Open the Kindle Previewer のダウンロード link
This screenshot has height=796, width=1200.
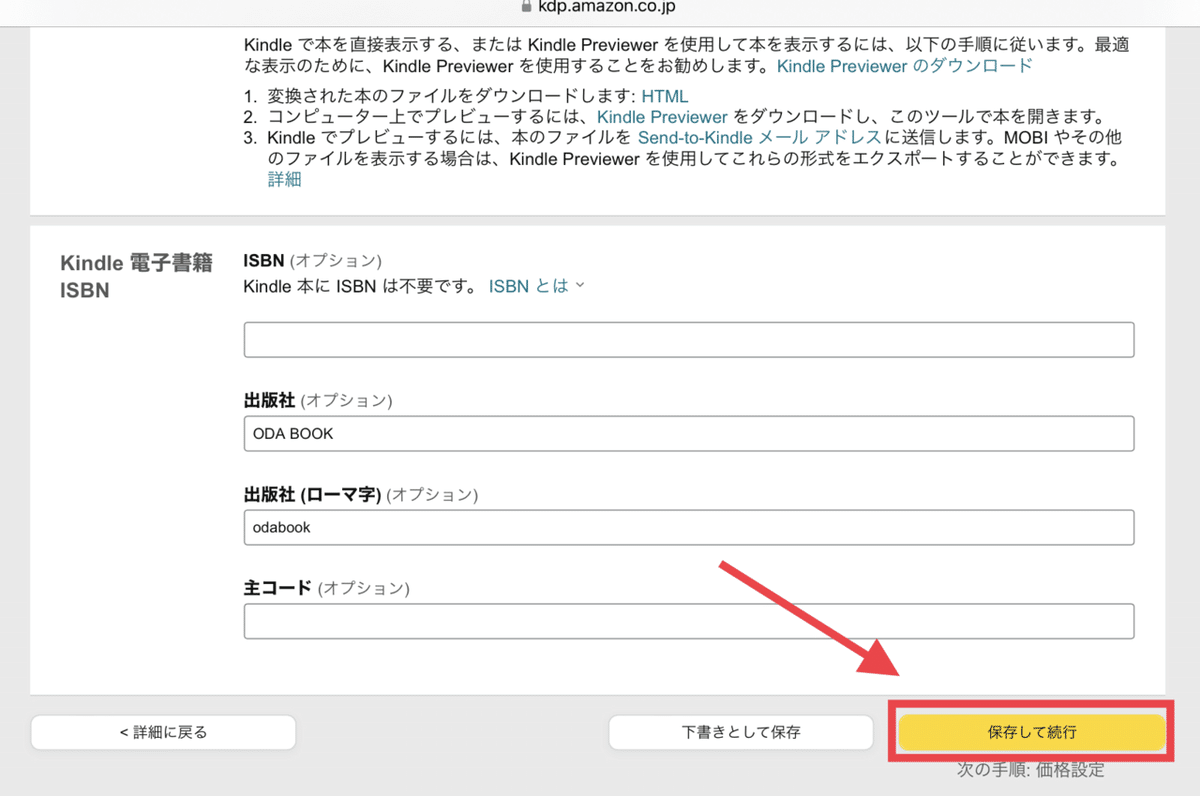click(x=904, y=66)
